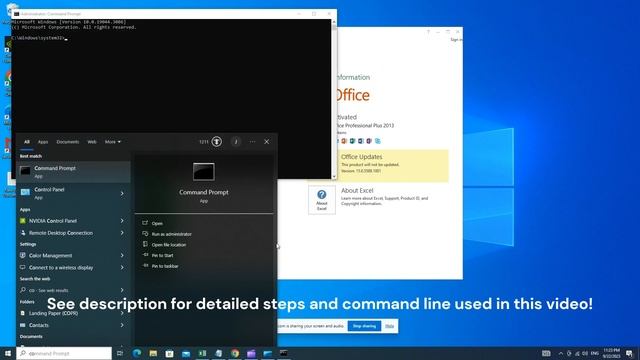This screenshot has height=360, width=640.
Task: Open the Windows Start button
Action: [8, 353]
